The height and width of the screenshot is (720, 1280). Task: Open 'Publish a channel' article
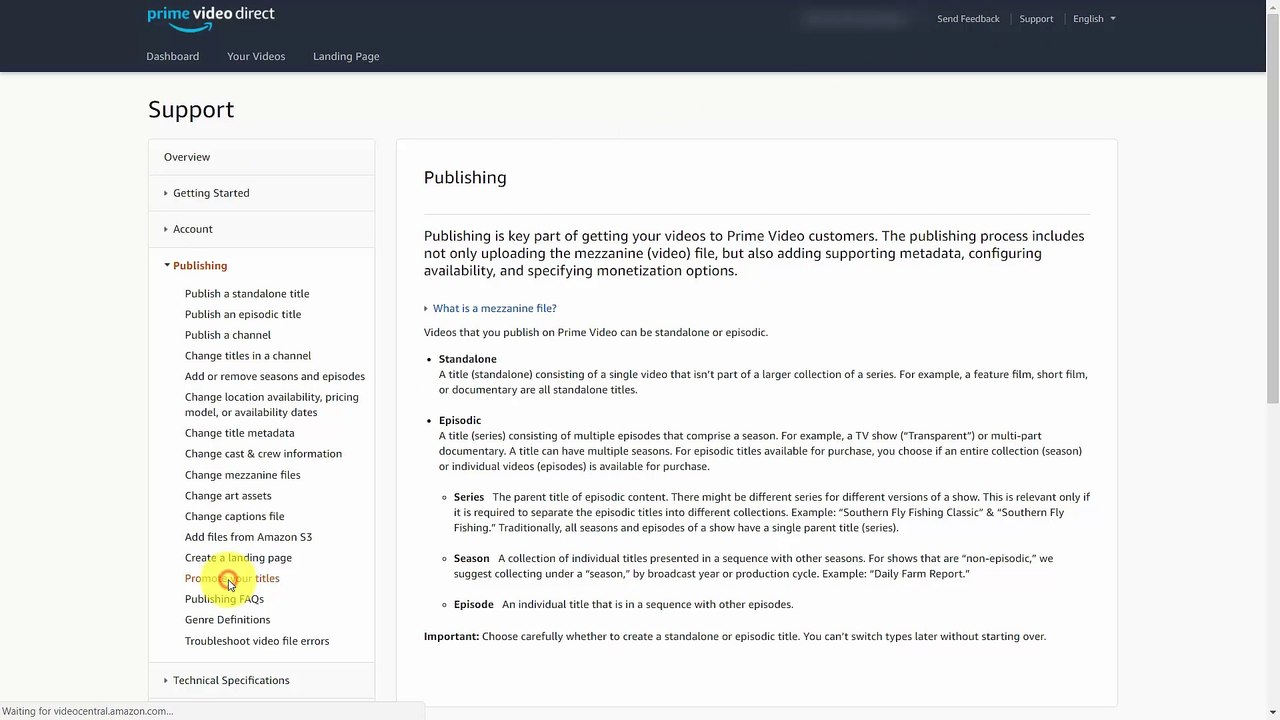click(228, 335)
